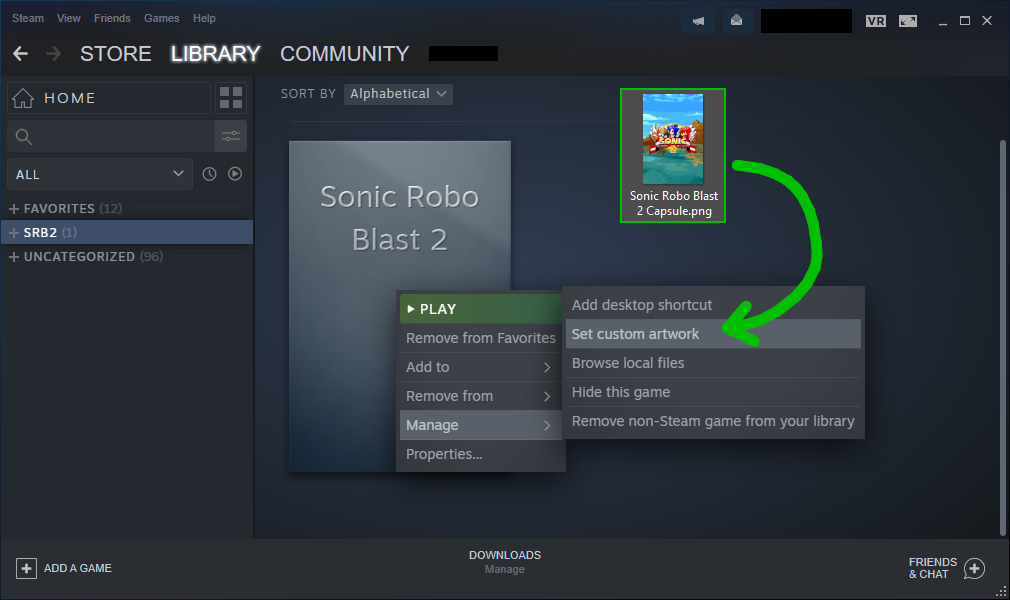
Task: Choose Remove from Favorites
Action: pyautogui.click(x=481, y=338)
